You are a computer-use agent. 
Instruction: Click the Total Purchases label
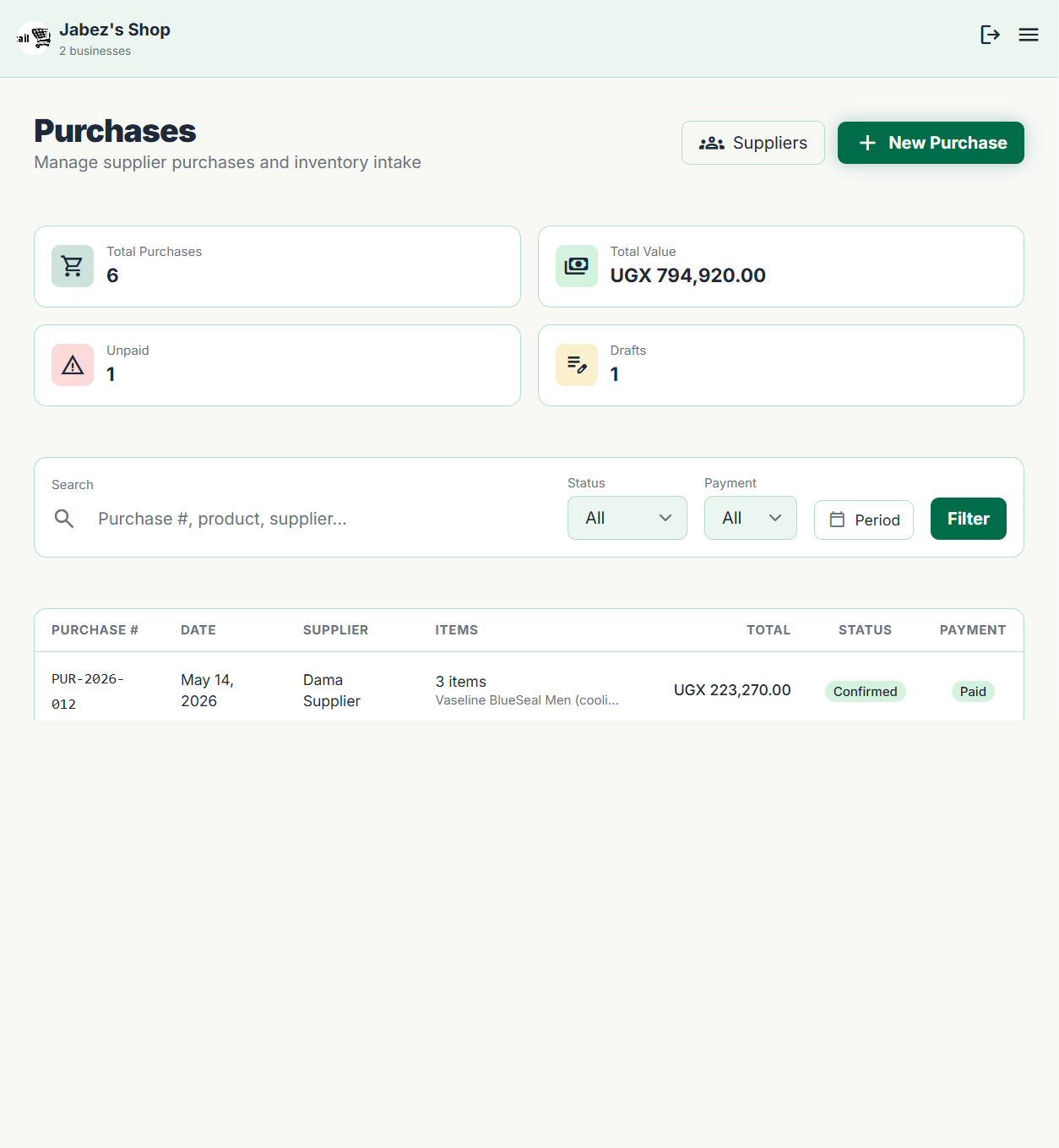coord(155,252)
